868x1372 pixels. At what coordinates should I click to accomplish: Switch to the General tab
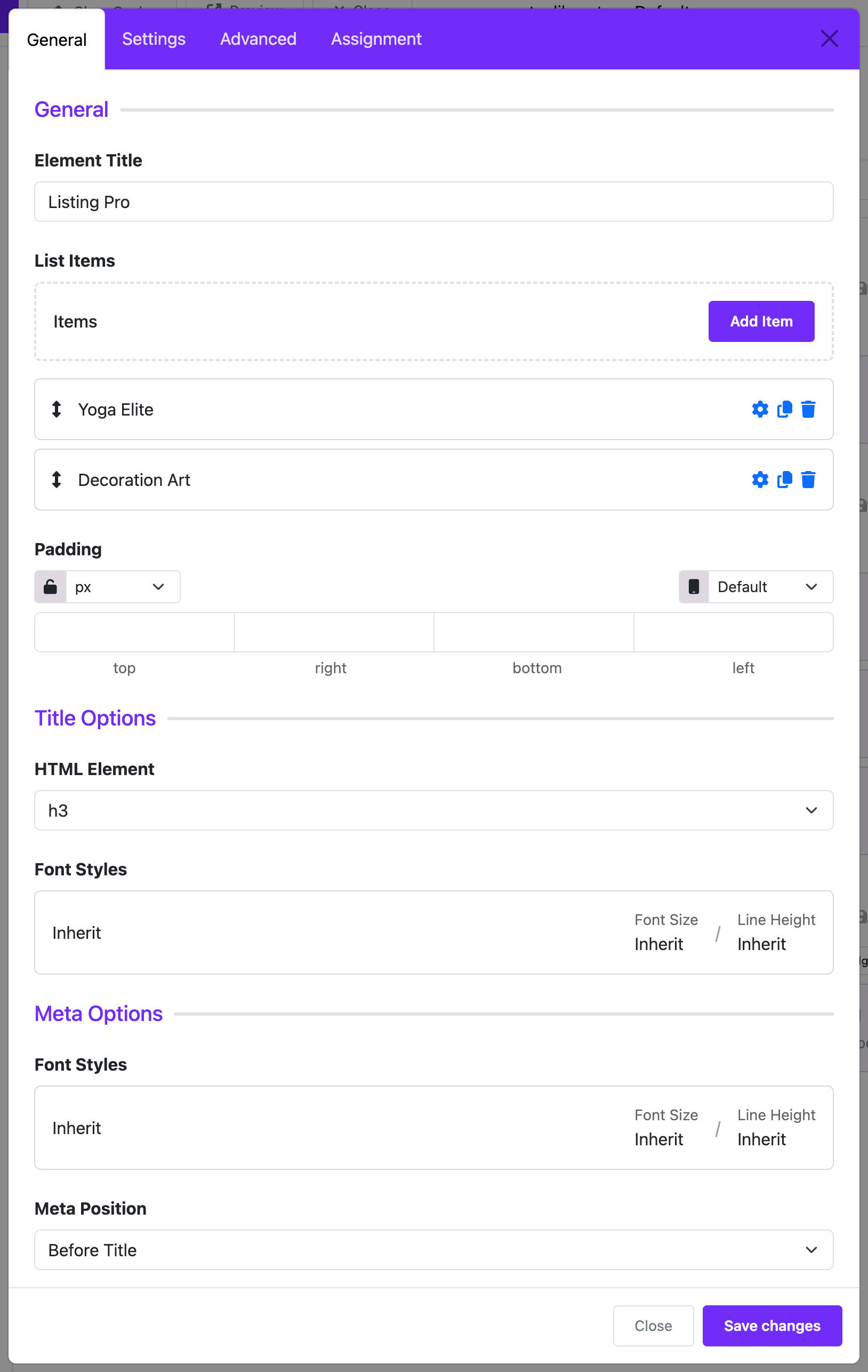57,40
